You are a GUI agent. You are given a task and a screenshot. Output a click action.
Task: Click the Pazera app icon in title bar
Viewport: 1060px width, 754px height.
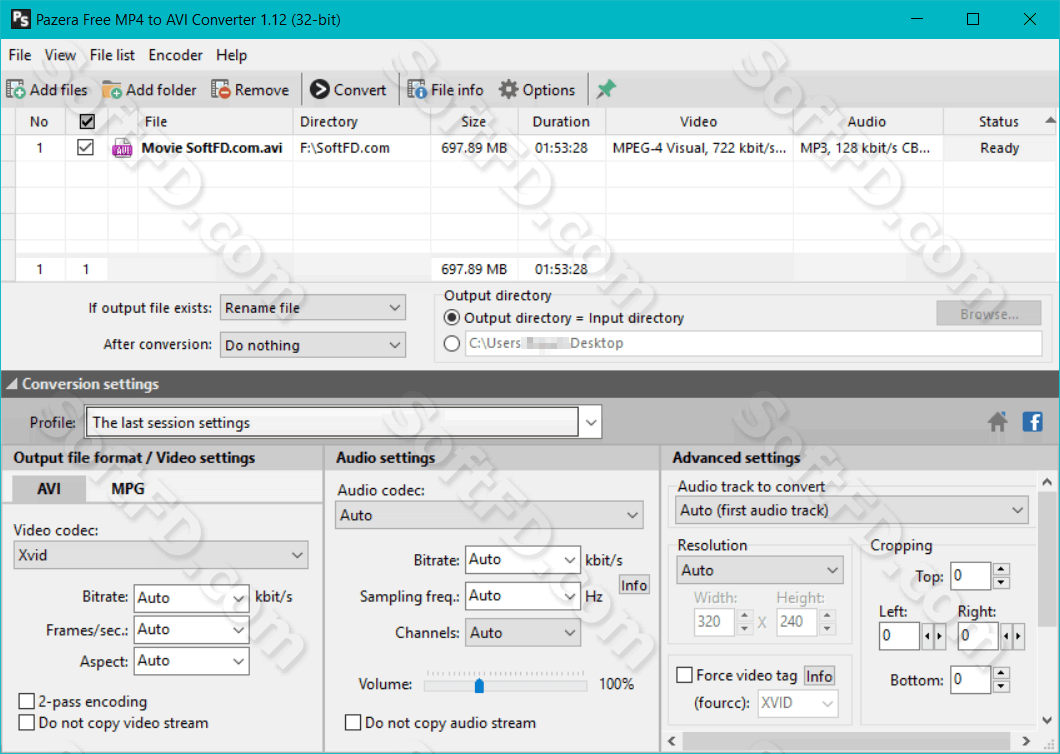click(20, 19)
